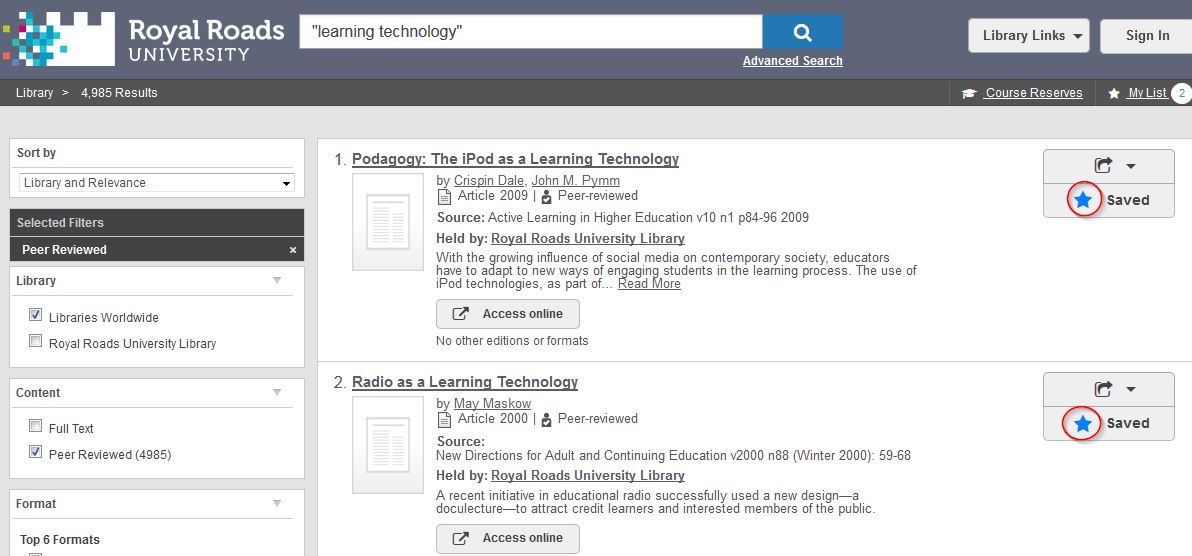Screen dimensions: 1192x556
Task: Click the share icon for the Radio result
Action: tap(1102, 389)
